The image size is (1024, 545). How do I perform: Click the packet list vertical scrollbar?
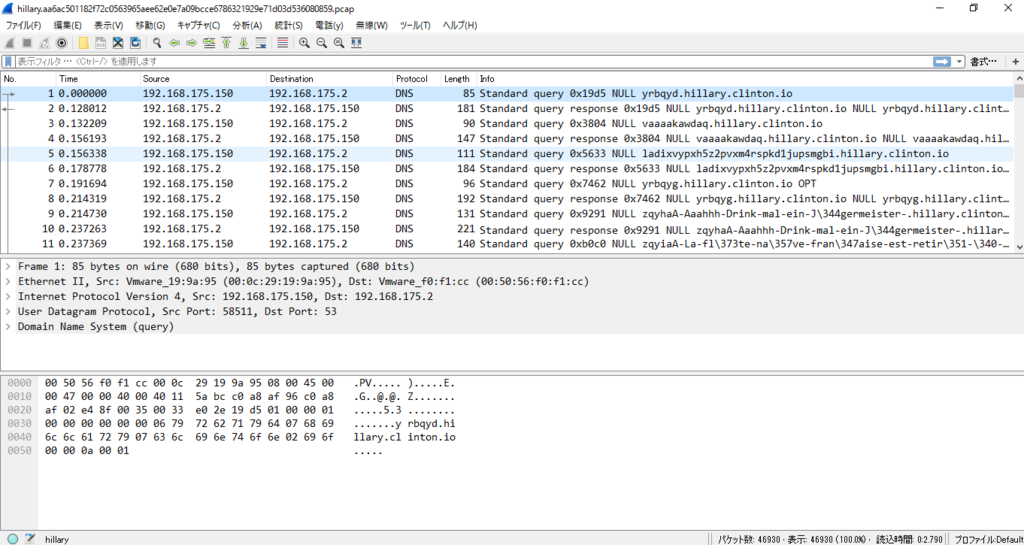click(x=1019, y=162)
